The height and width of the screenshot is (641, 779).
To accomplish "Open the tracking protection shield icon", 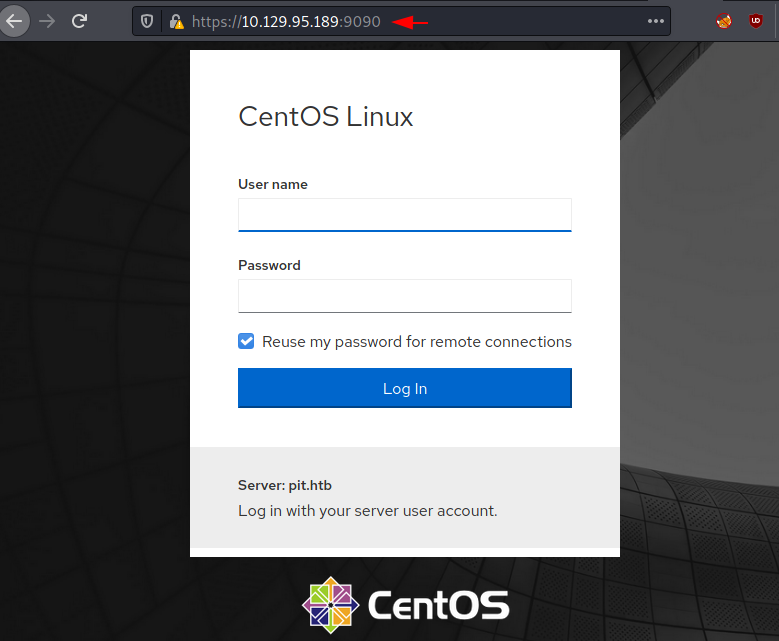I will point(147,21).
